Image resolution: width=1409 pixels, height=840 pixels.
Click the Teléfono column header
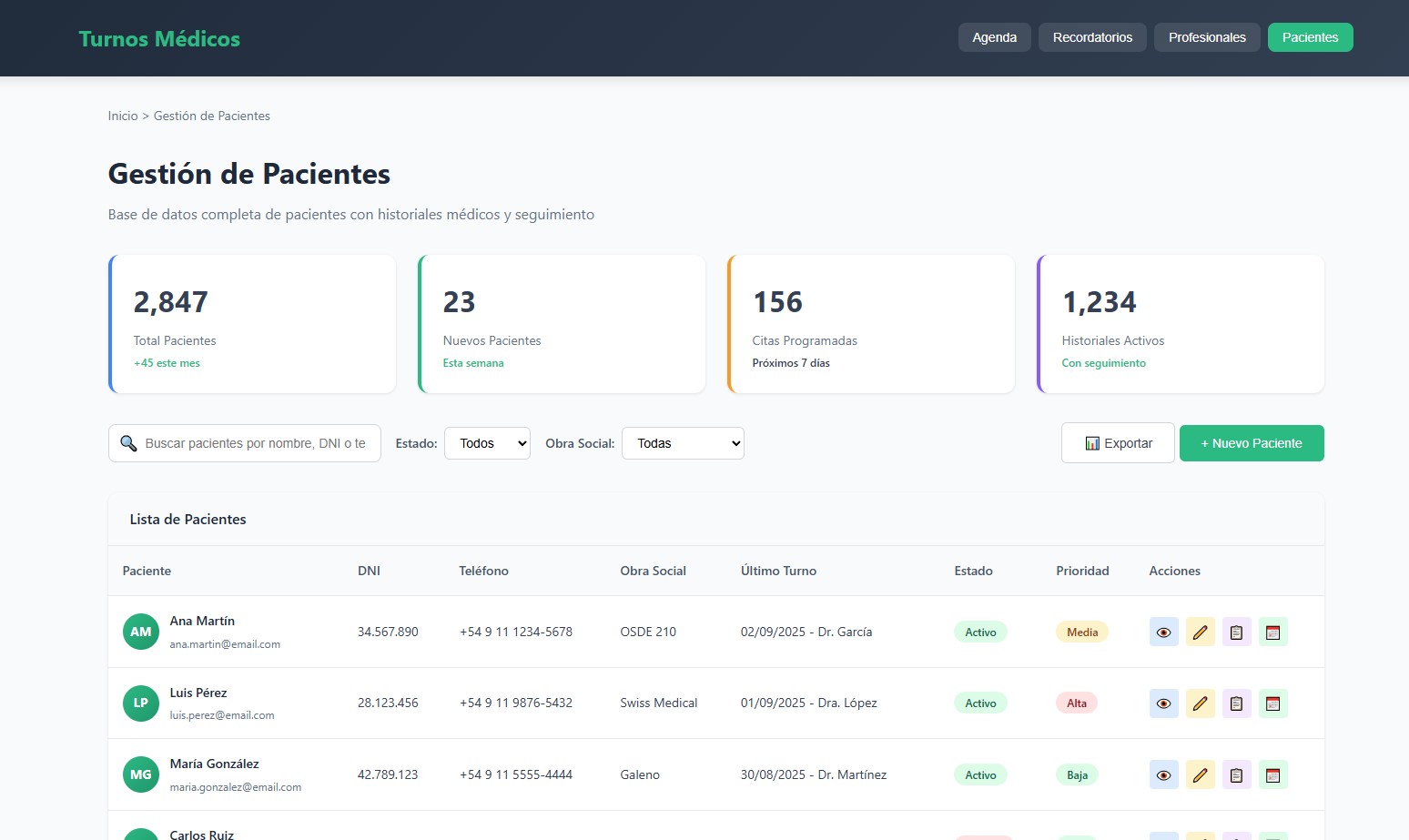(483, 571)
